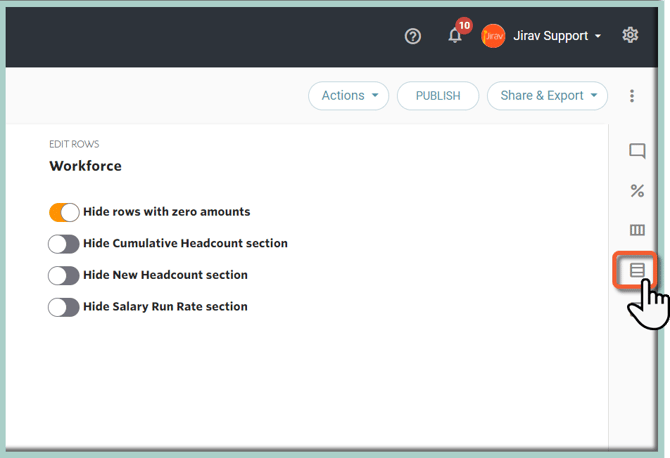Open the help question mark icon
The height and width of the screenshot is (458, 670).
pos(413,36)
